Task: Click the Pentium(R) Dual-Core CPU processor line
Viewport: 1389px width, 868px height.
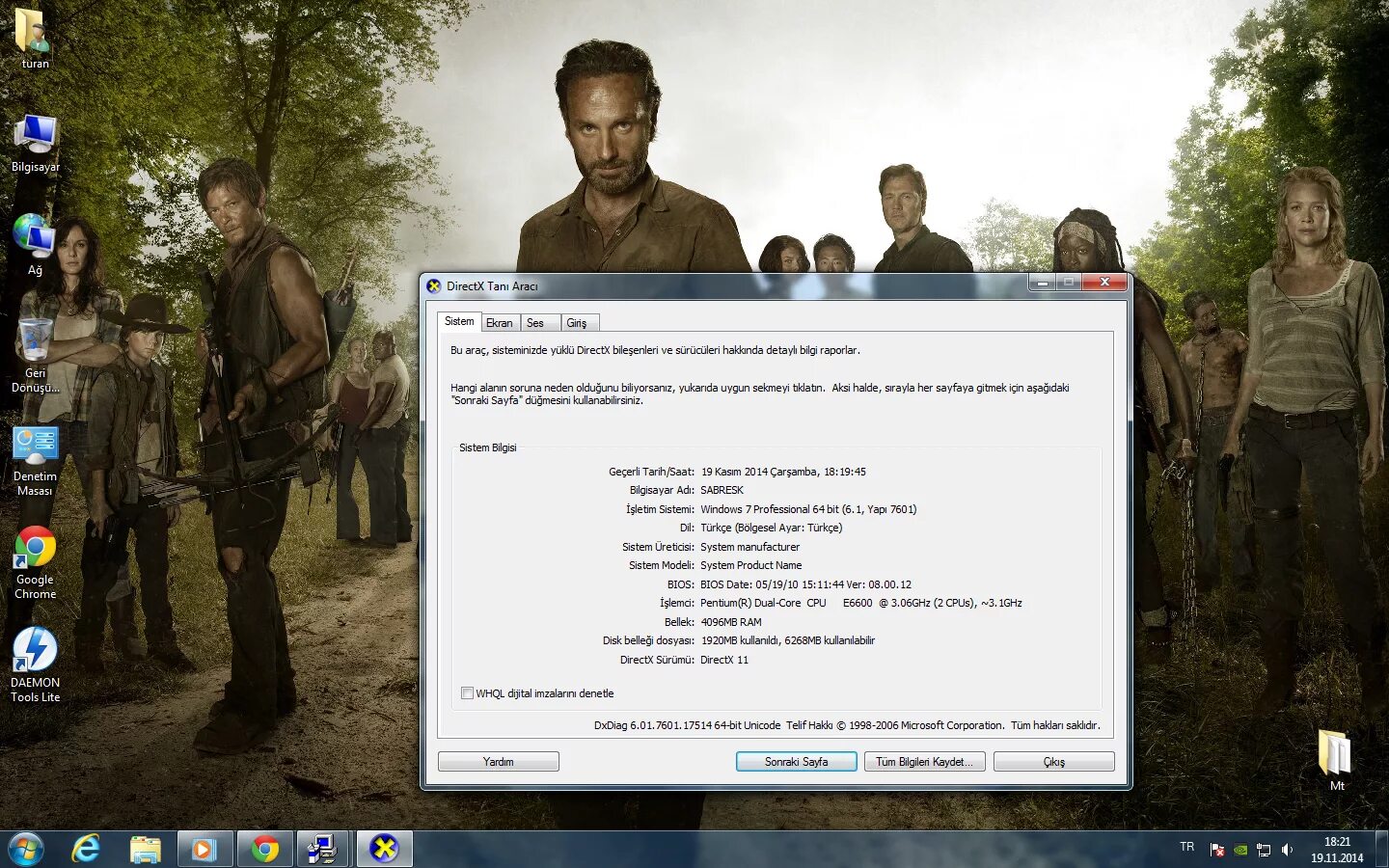Action: [861, 603]
